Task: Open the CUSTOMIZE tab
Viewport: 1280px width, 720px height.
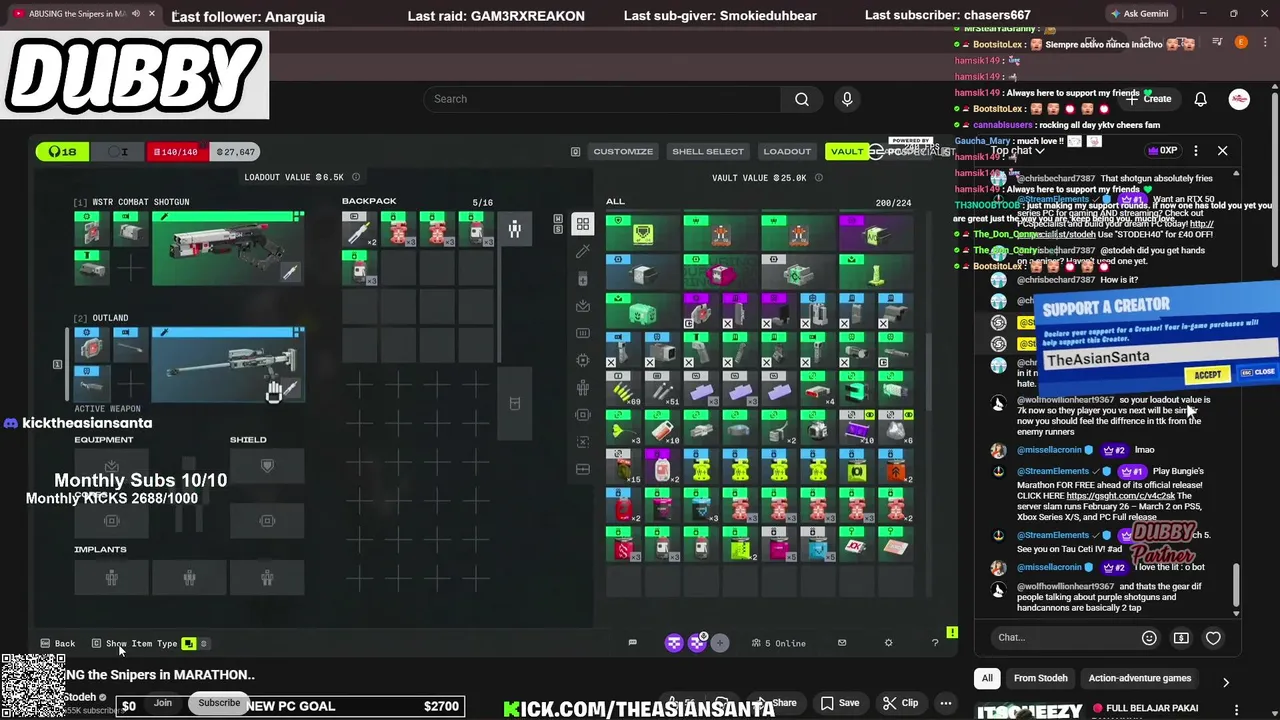Action: pyautogui.click(x=623, y=152)
